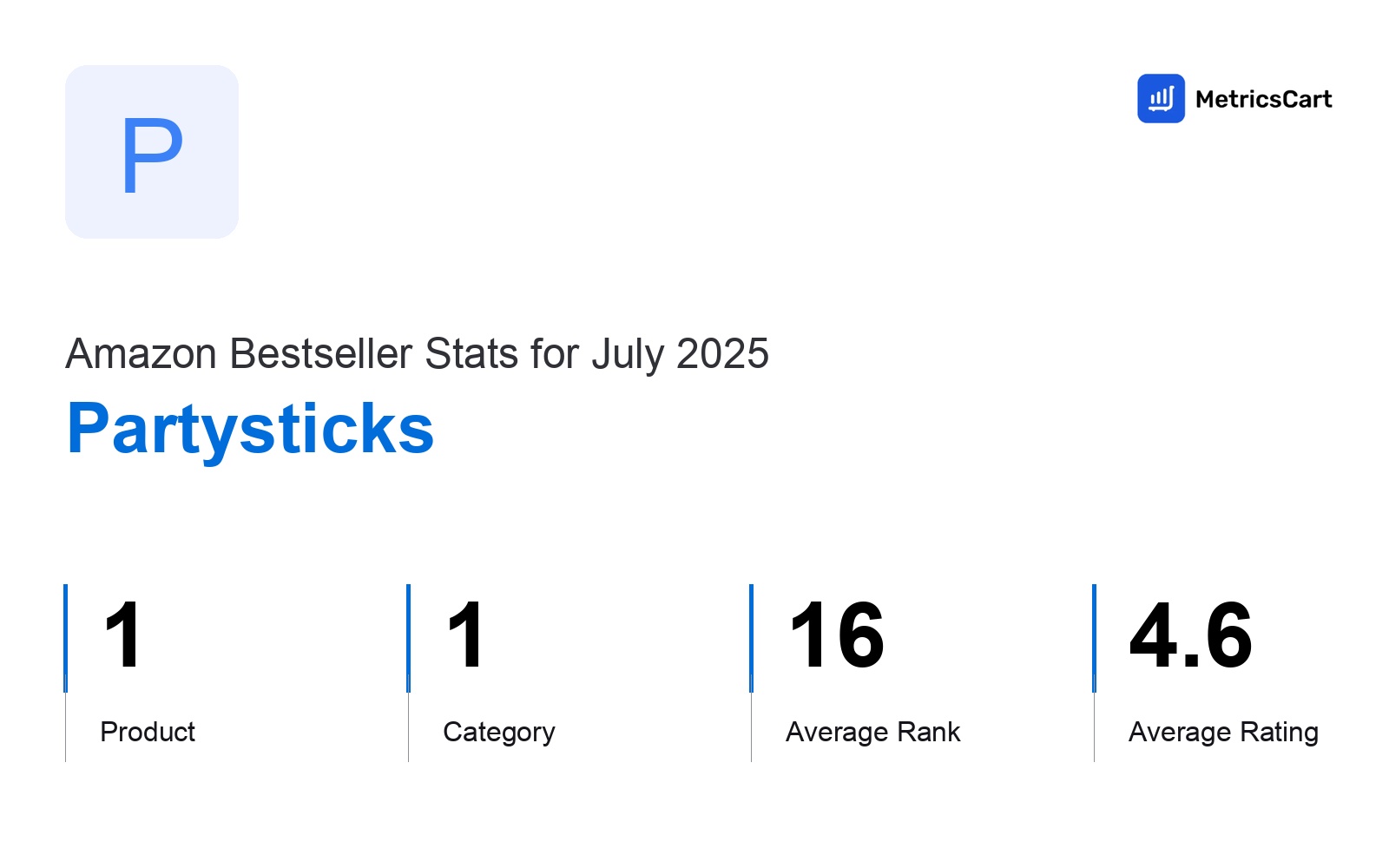Click the blue letter P inside the avatar

coord(152,155)
